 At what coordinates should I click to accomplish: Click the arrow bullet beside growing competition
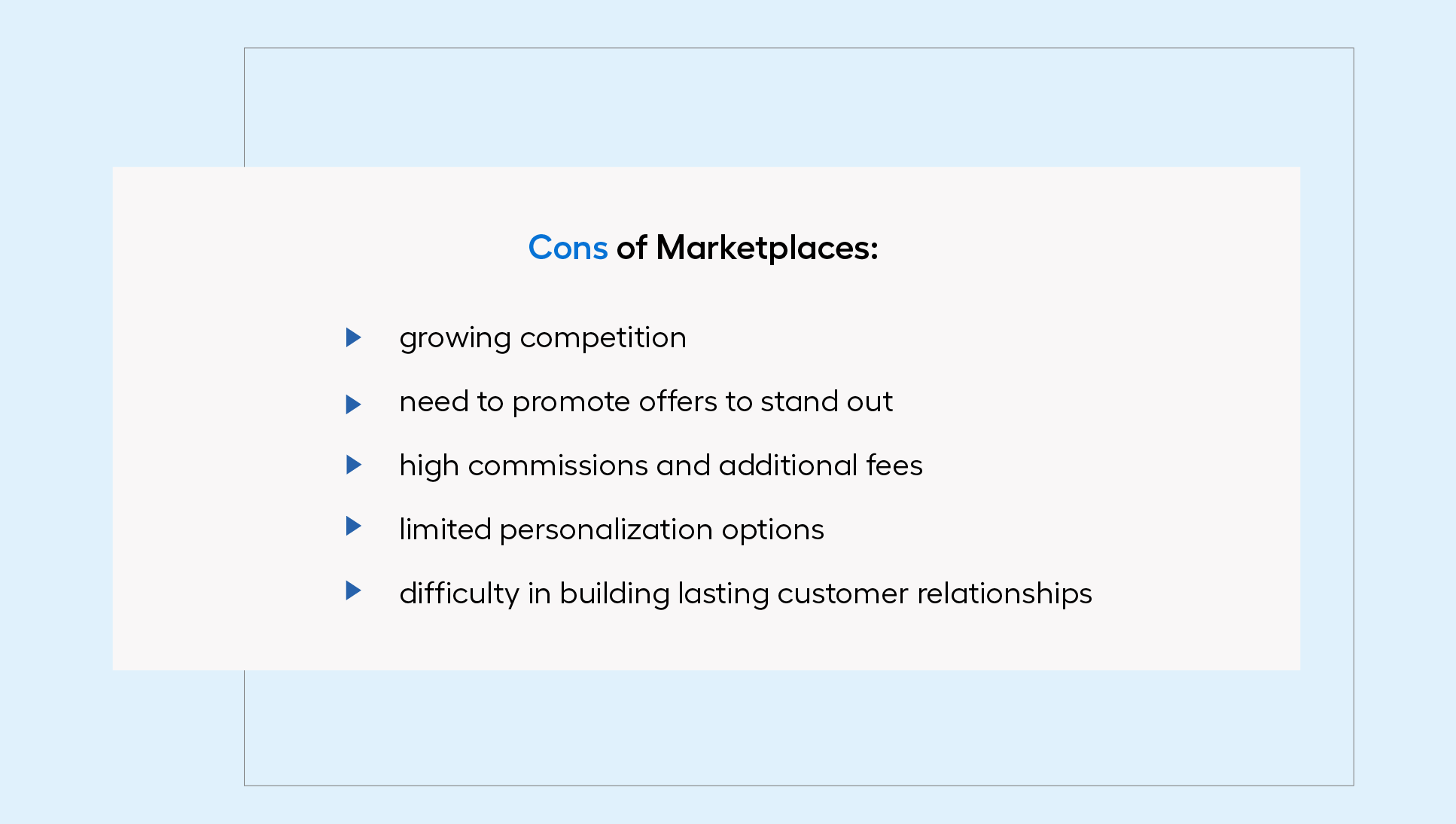coord(353,337)
